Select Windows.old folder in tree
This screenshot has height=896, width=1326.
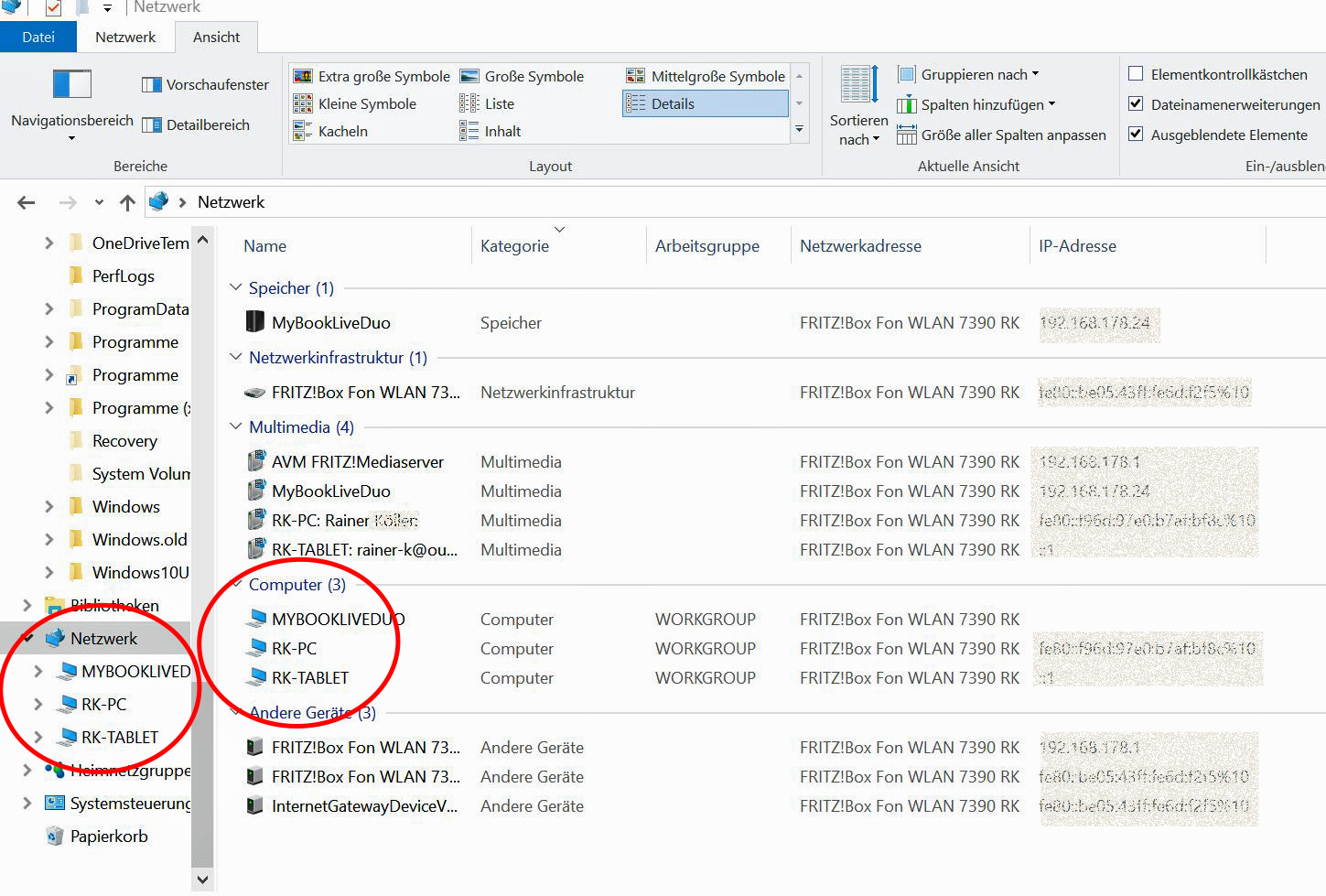click(x=139, y=539)
